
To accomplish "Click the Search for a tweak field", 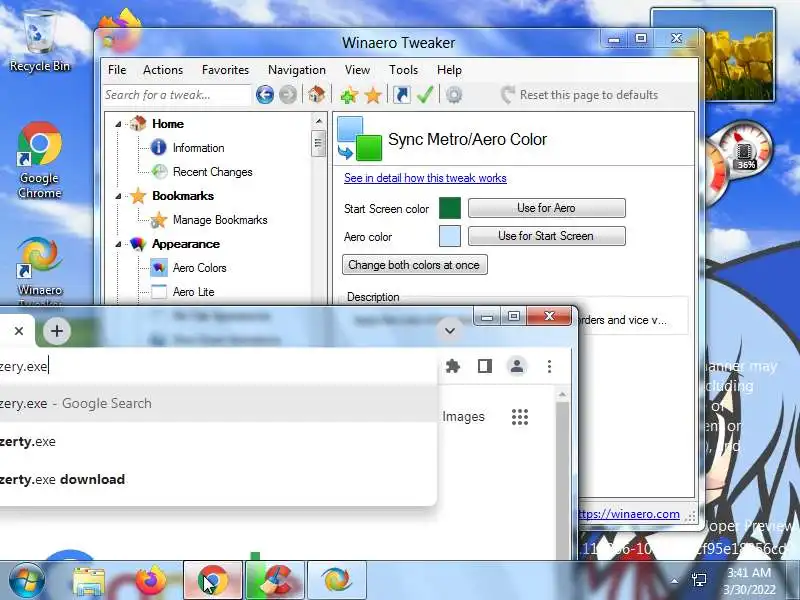I will pos(177,95).
